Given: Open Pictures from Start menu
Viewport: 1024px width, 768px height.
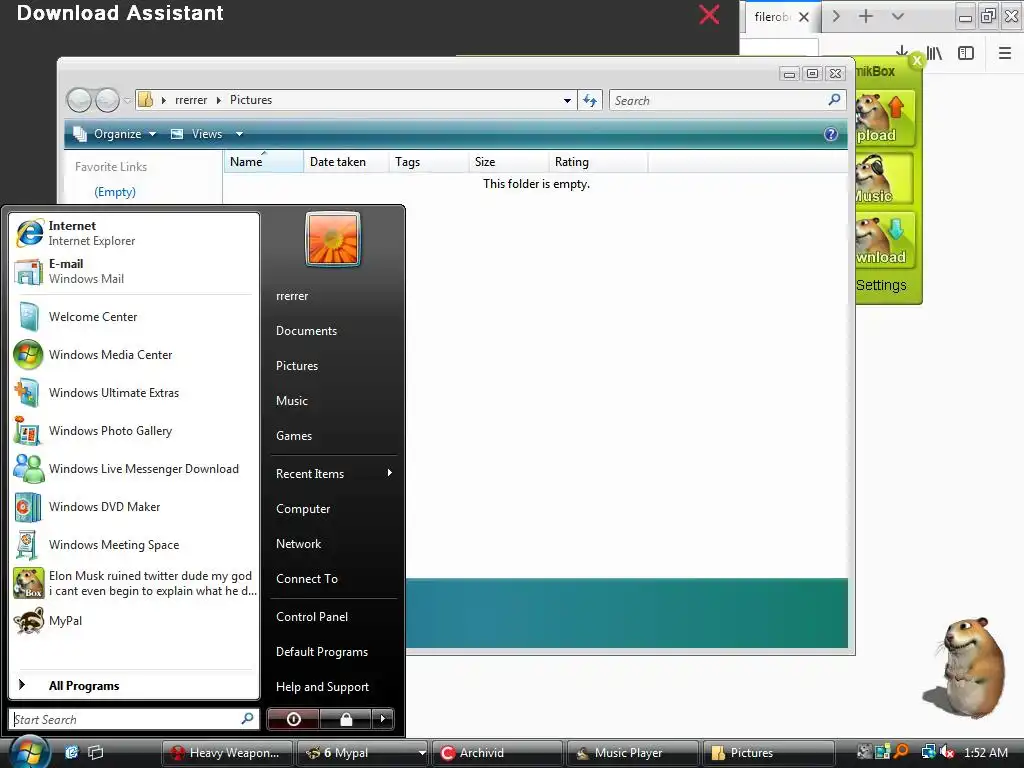Looking at the screenshot, I should (x=332, y=366).
